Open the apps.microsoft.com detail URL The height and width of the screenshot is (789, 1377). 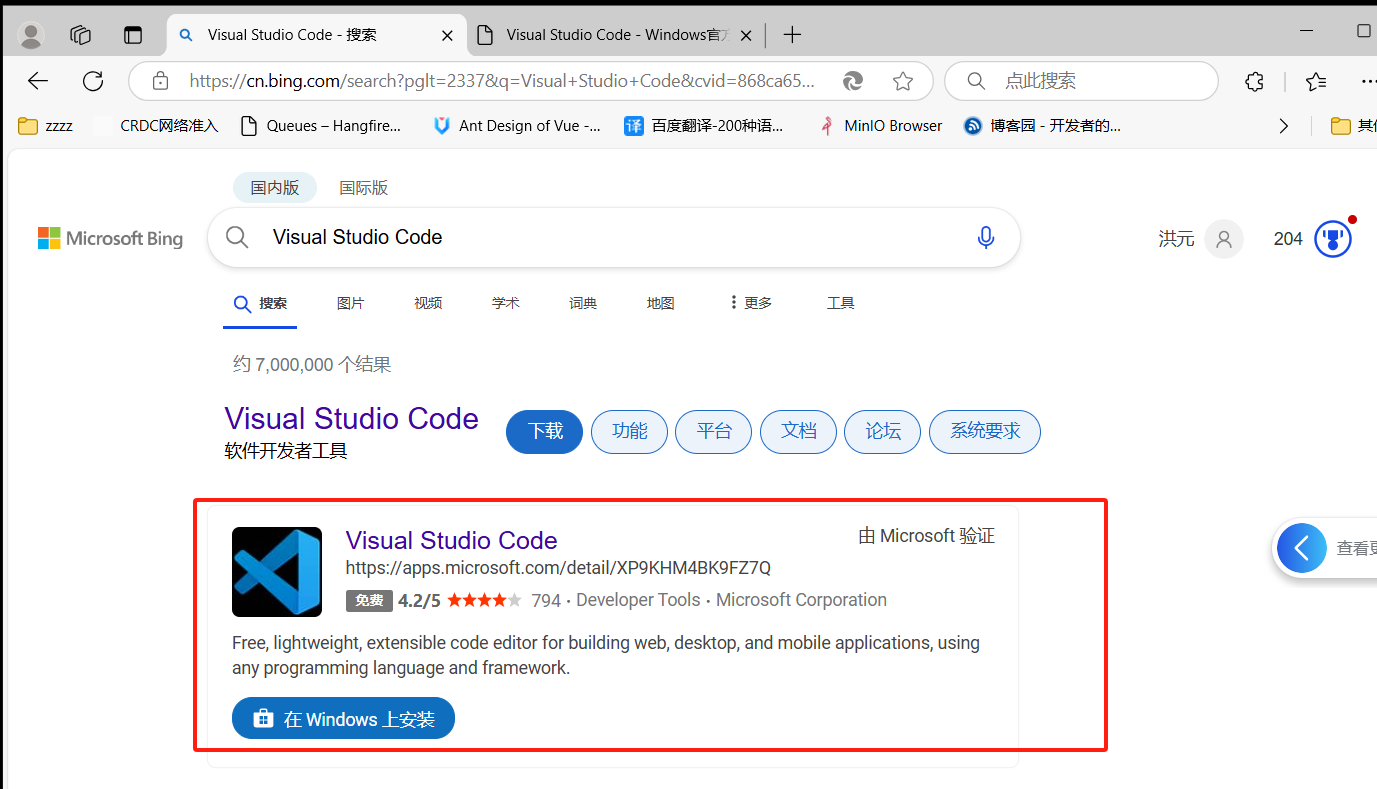tap(558, 568)
